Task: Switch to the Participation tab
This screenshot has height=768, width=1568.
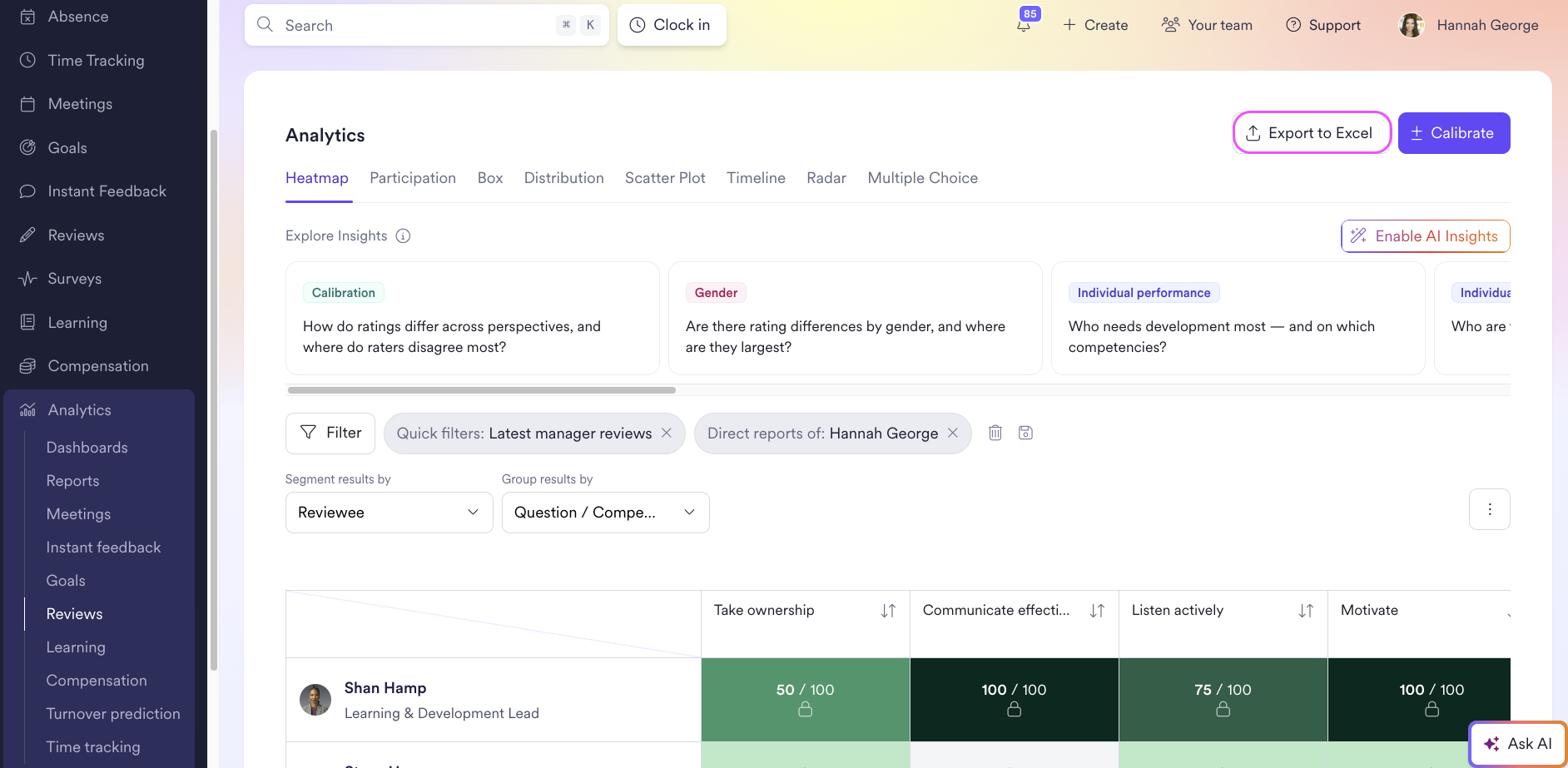Action: [x=413, y=178]
